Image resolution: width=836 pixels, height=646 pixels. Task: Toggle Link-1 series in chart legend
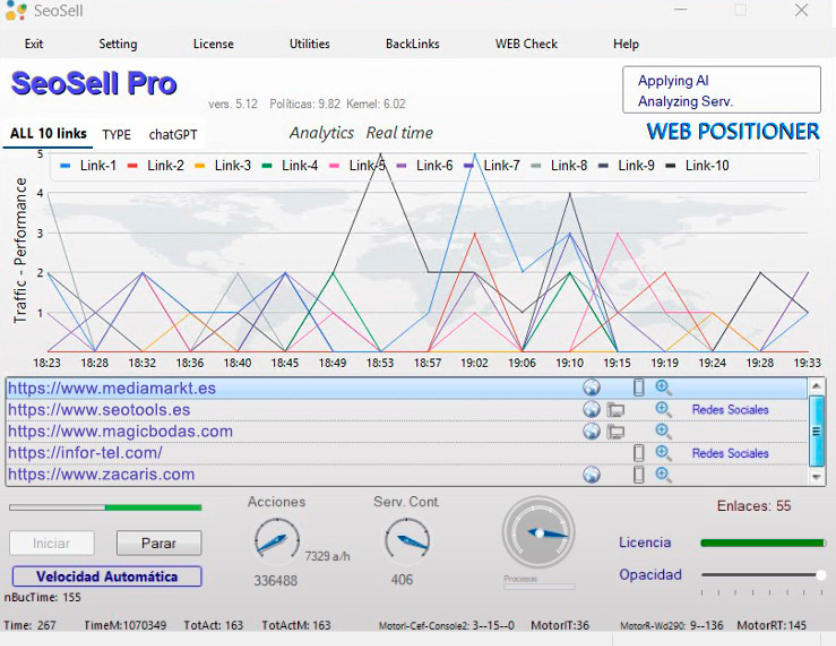(x=89, y=166)
